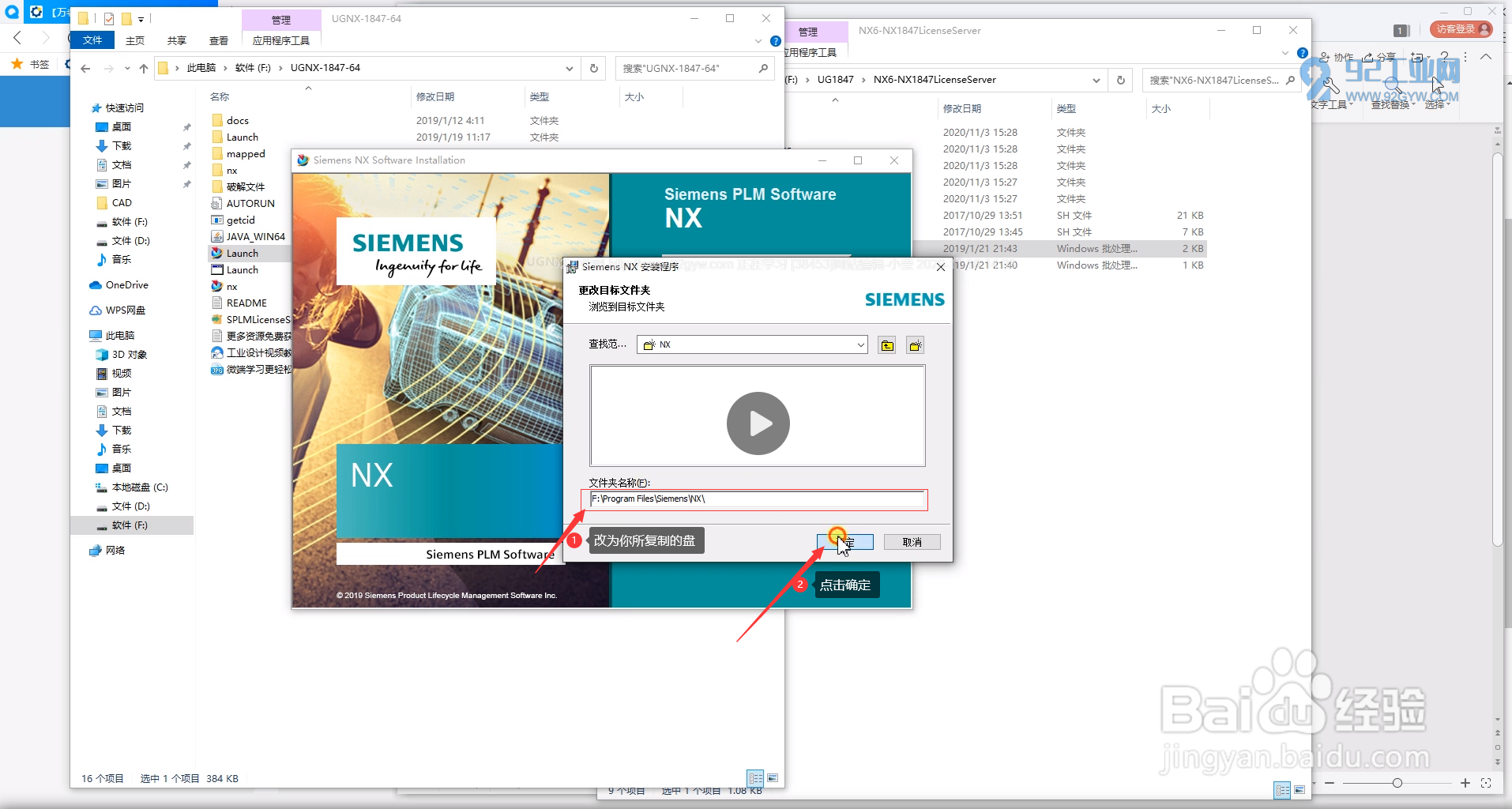1512x809 pixels.
Task: Select the mapped folder in file list
Action: point(245,154)
